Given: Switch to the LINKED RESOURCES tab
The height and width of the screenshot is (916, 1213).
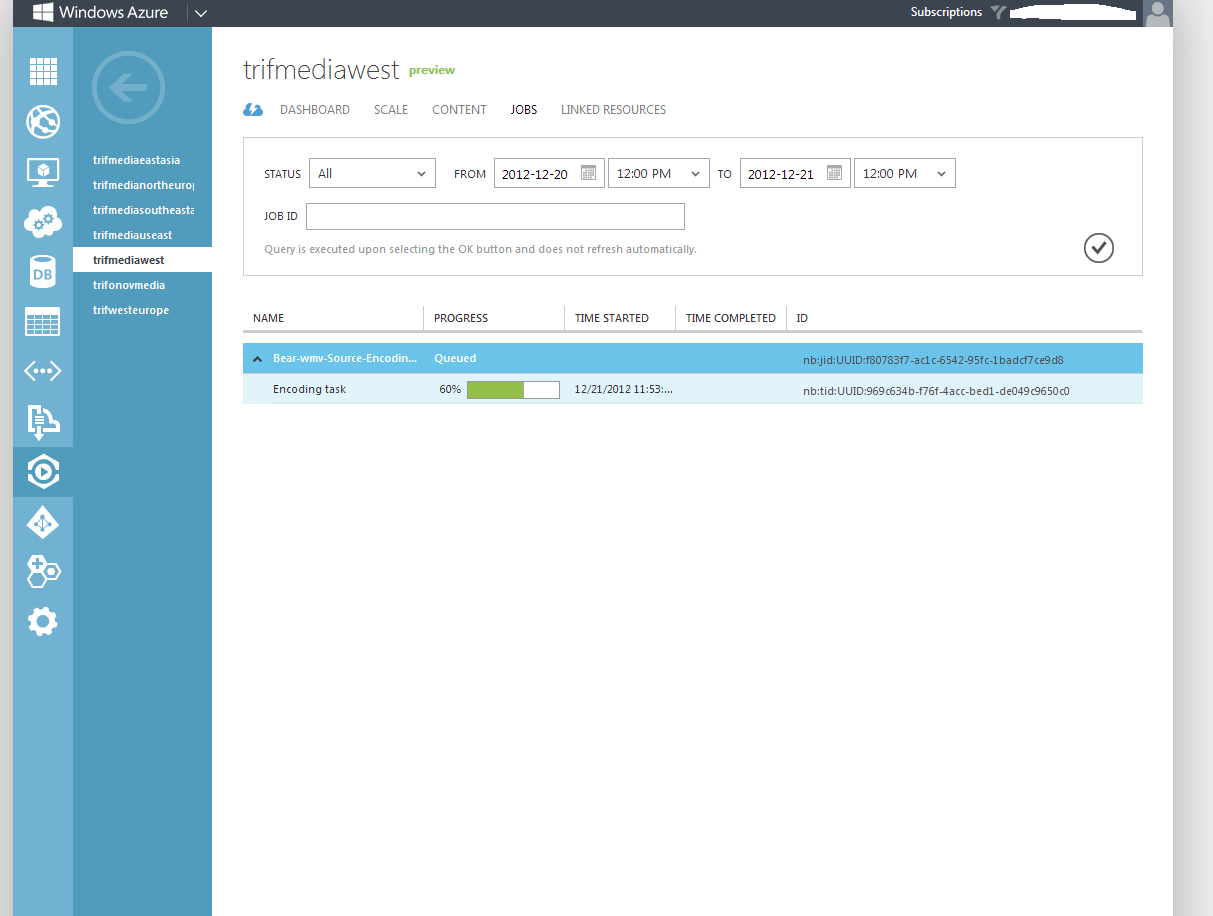Looking at the screenshot, I should point(613,110).
